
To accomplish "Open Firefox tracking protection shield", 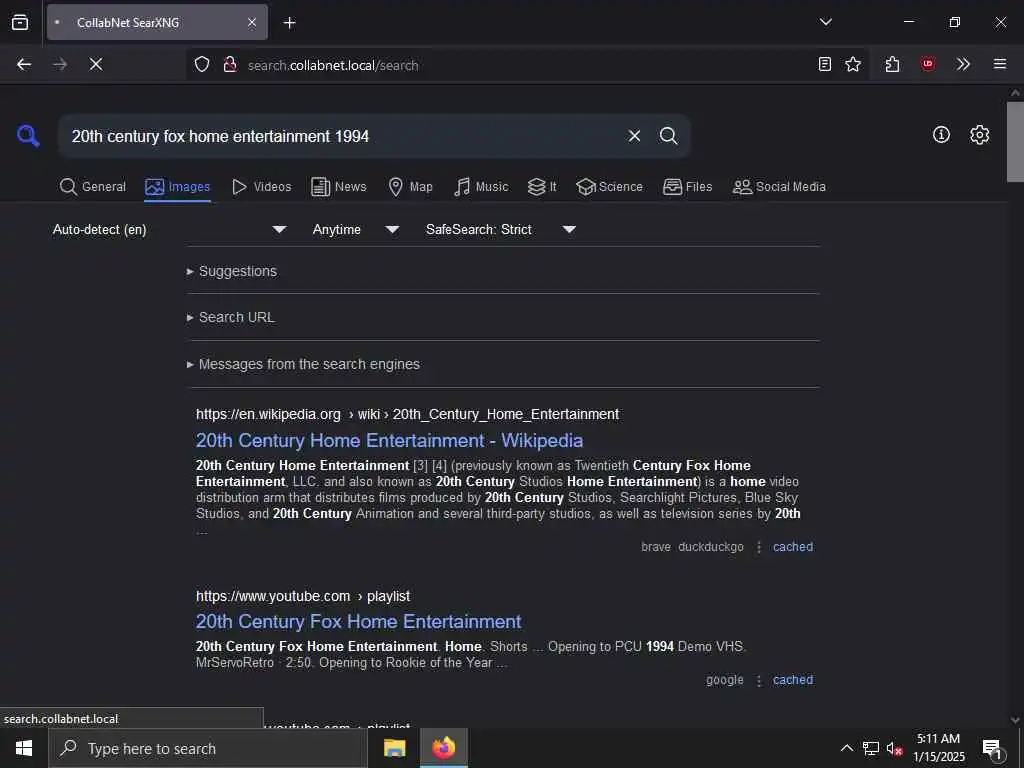I will click(x=202, y=64).
